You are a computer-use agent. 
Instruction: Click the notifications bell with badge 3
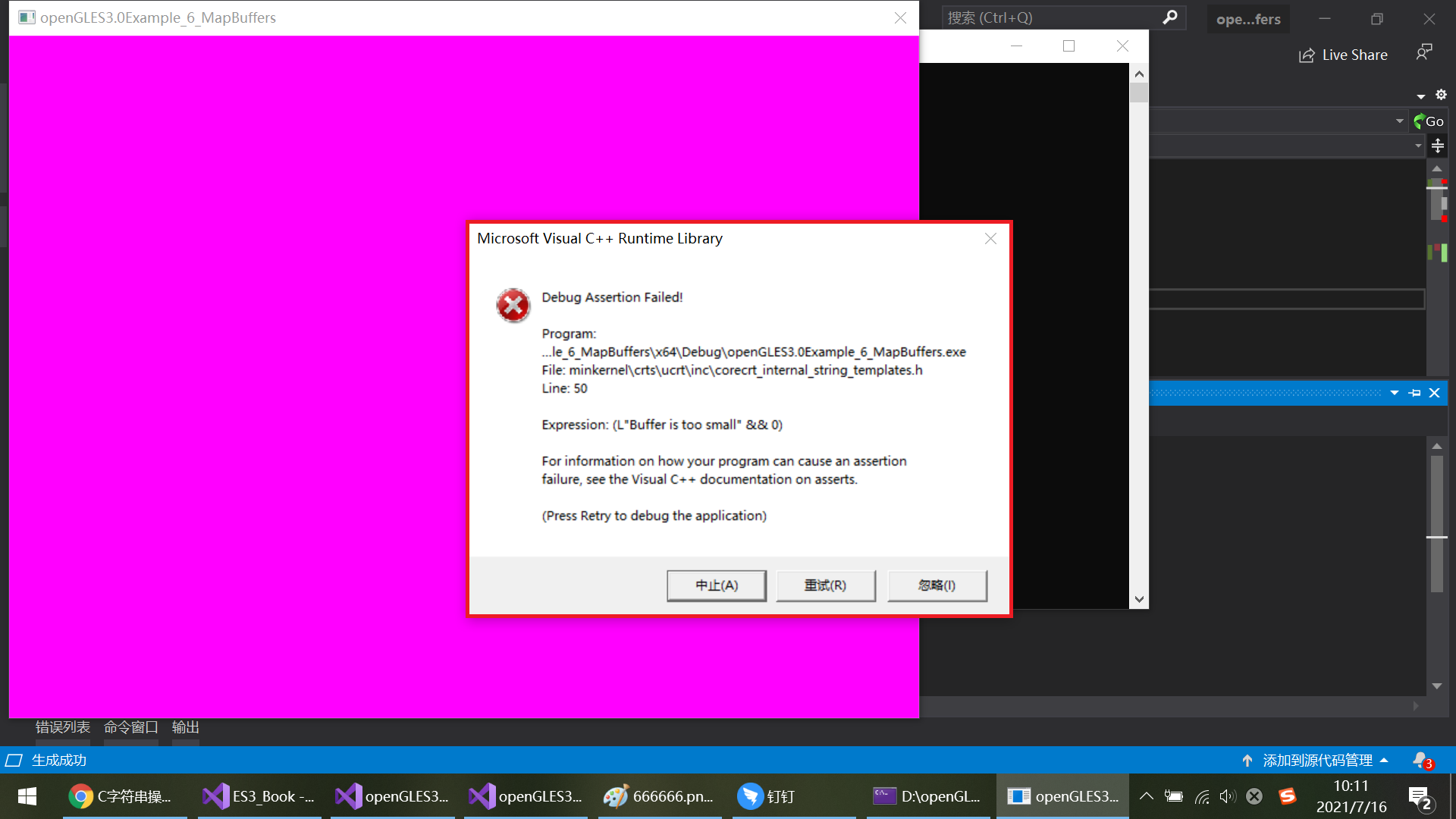(1420, 760)
